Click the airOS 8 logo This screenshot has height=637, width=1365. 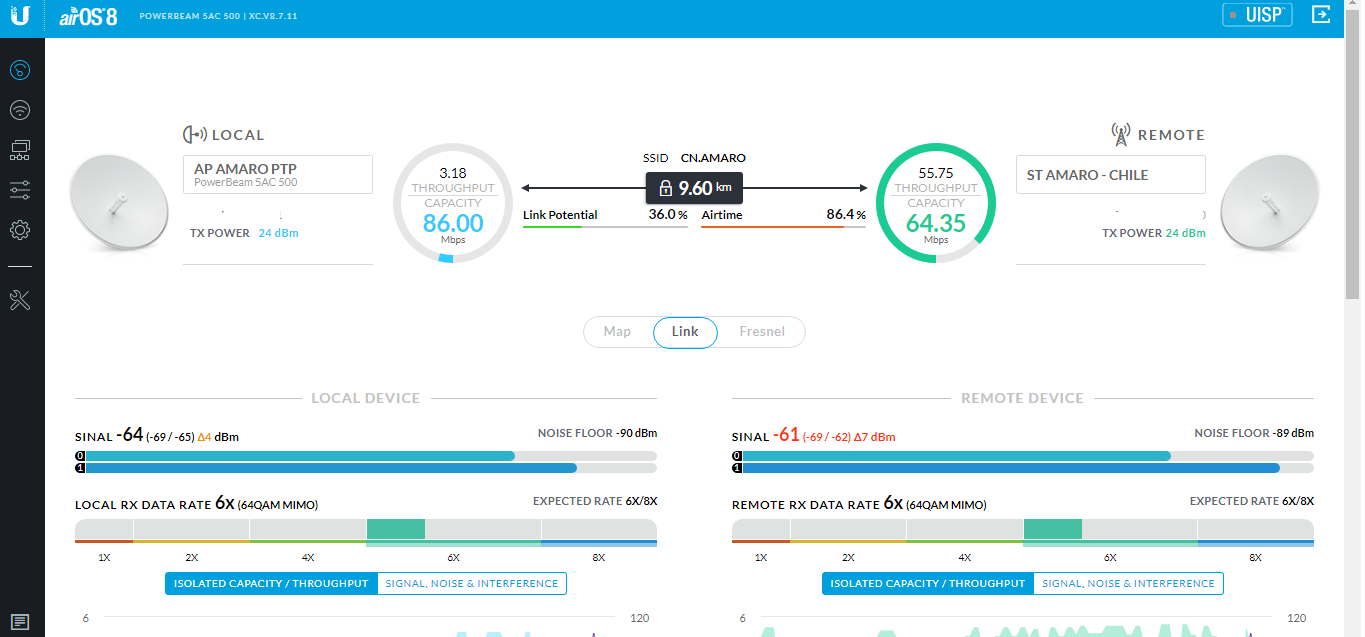click(88, 16)
